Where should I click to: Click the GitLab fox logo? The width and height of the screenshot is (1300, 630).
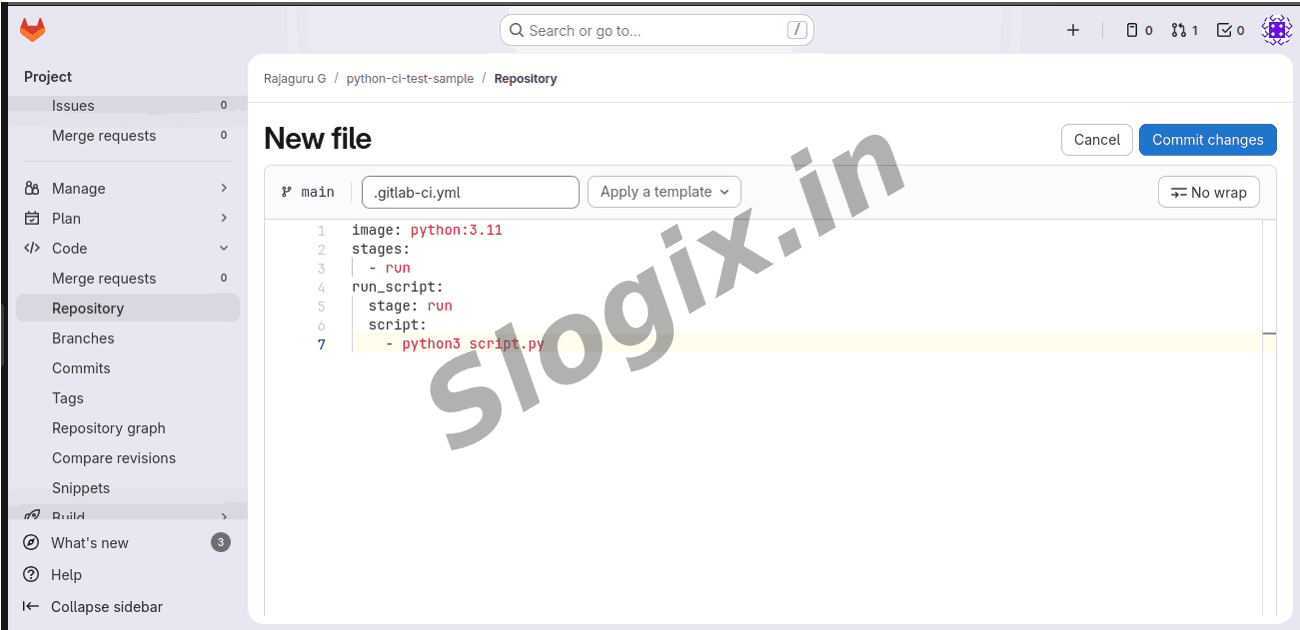click(33, 31)
